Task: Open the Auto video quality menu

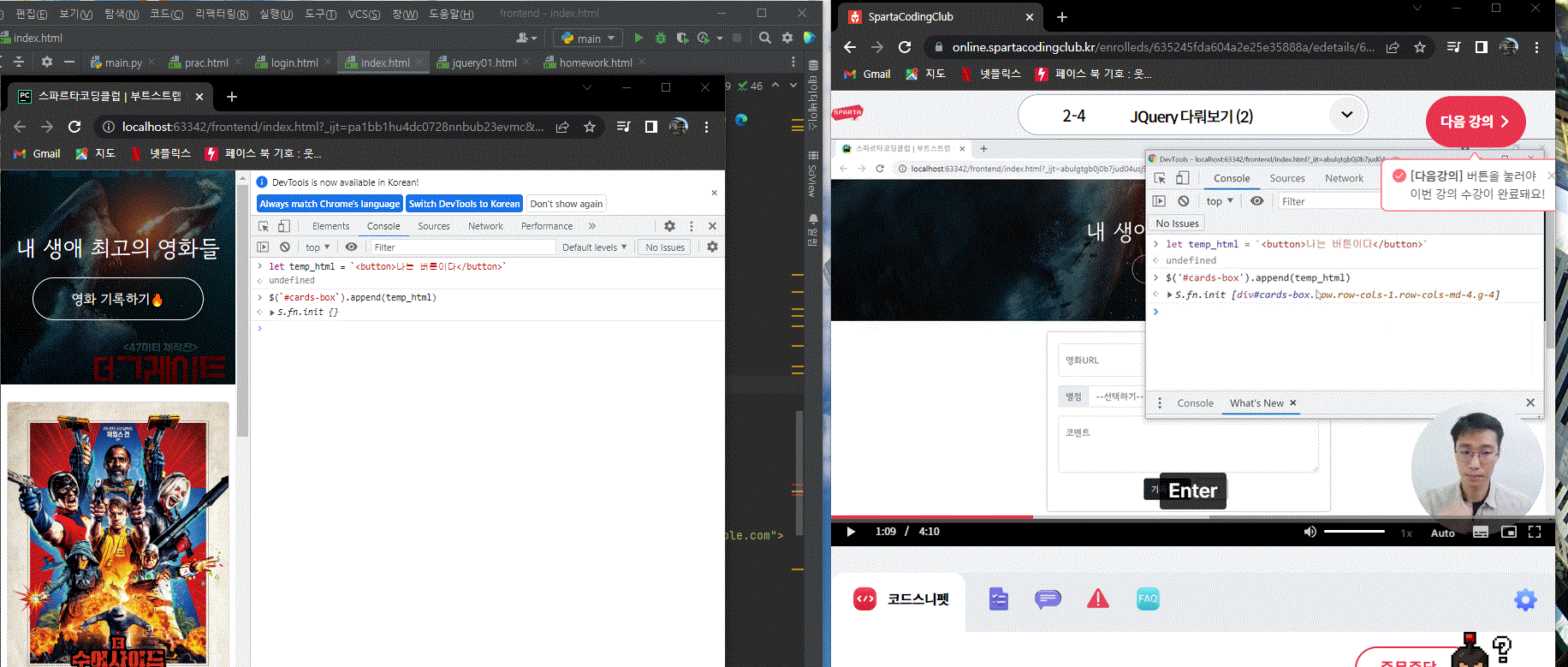Action: pyautogui.click(x=1443, y=533)
